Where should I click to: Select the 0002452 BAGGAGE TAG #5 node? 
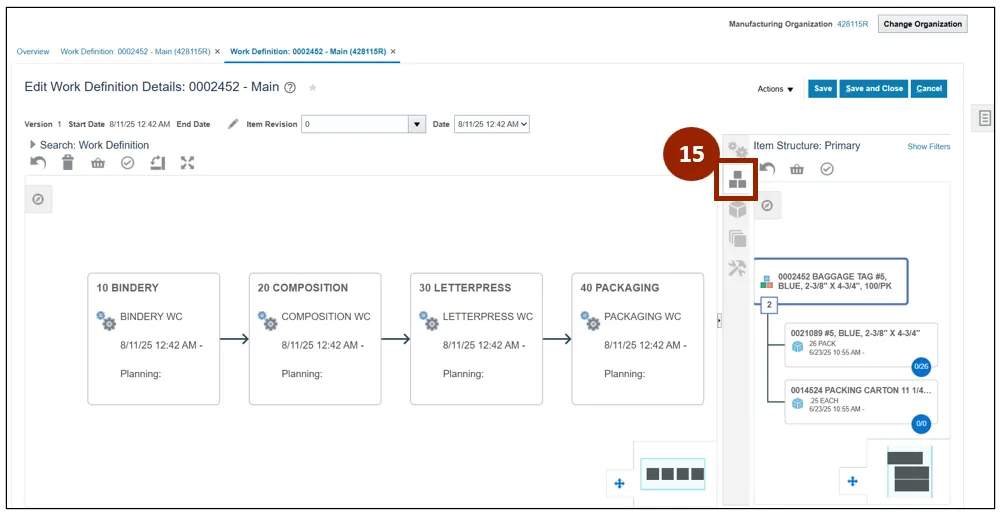(831, 282)
